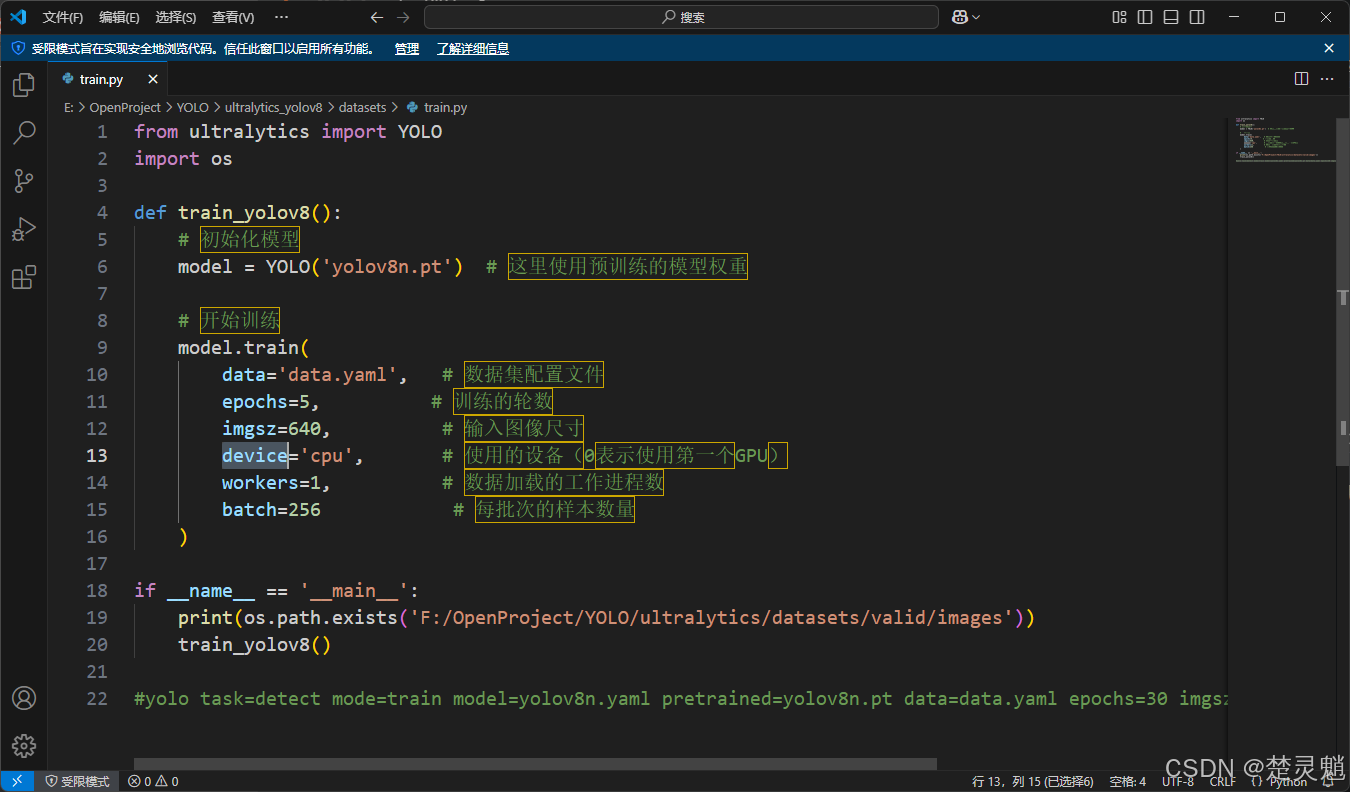Click the 管理 button in banner
Image resolution: width=1350 pixels, height=792 pixels.
point(407,48)
